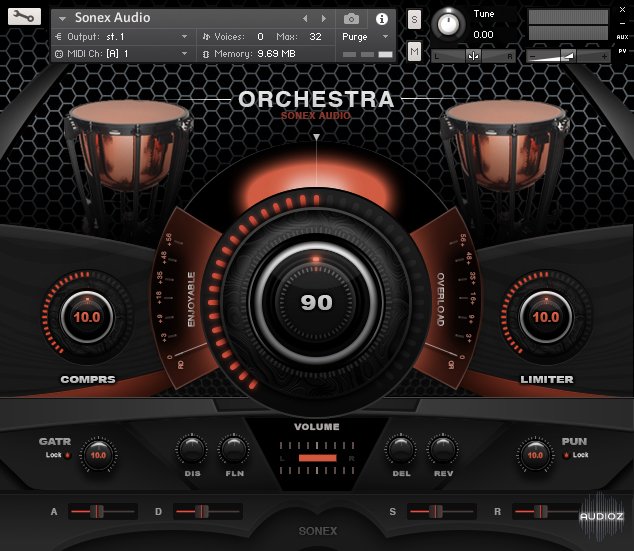
Task: Click the memory chip icon
Action: [x=206, y=54]
